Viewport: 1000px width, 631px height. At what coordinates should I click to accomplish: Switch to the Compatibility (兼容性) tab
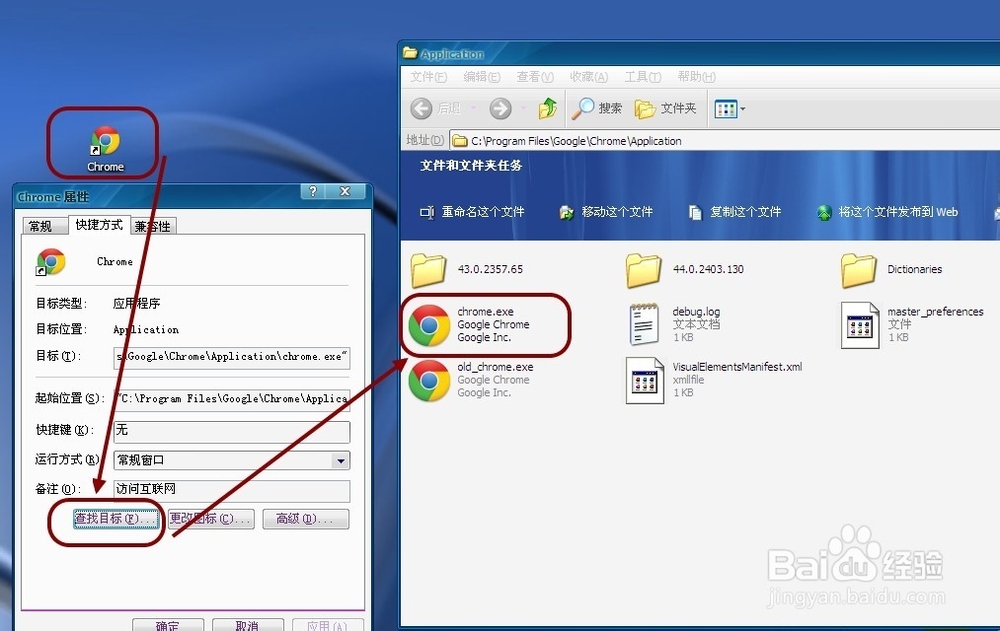pos(153,226)
